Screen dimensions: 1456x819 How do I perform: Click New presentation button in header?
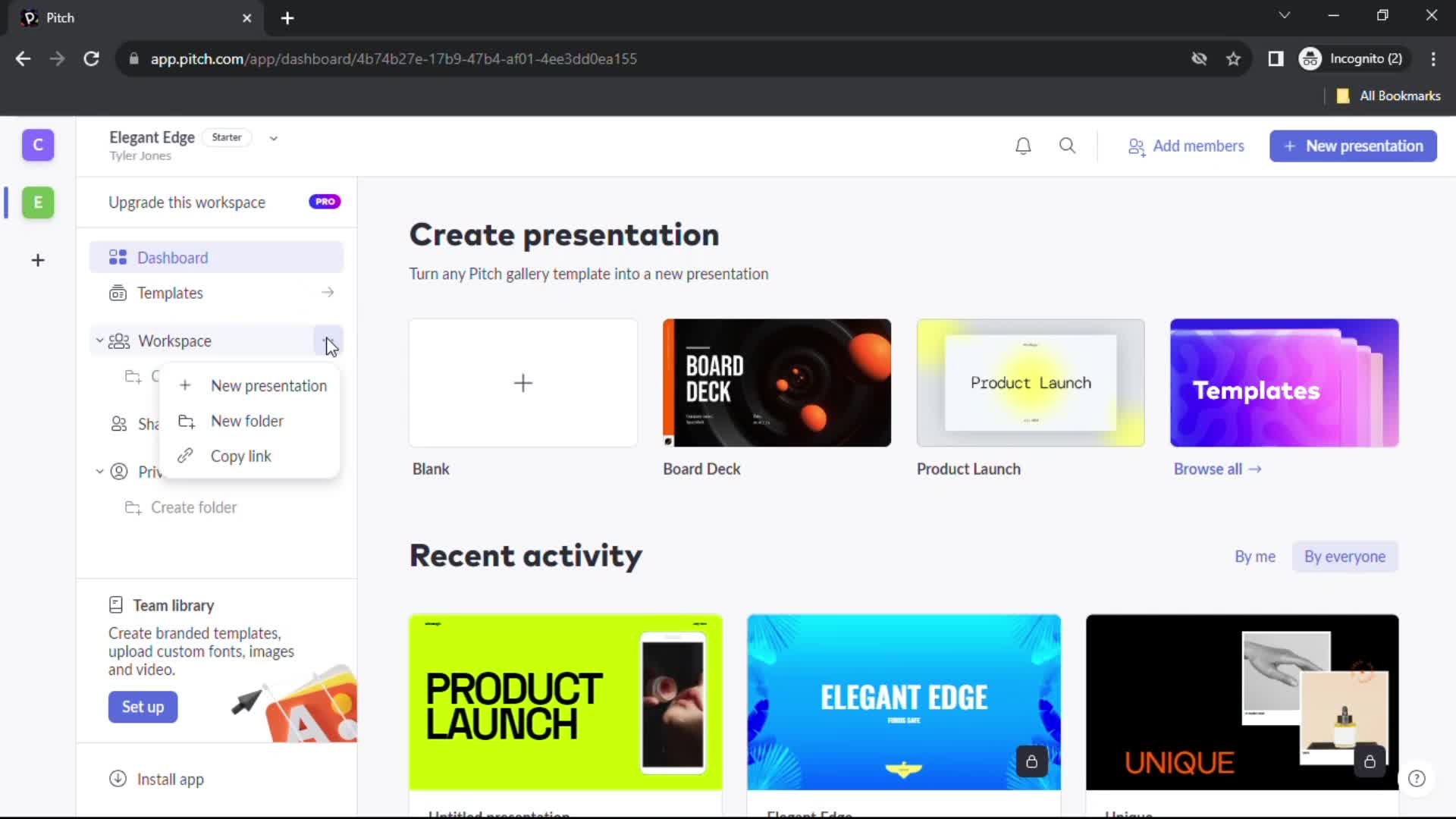coord(1354,146)
